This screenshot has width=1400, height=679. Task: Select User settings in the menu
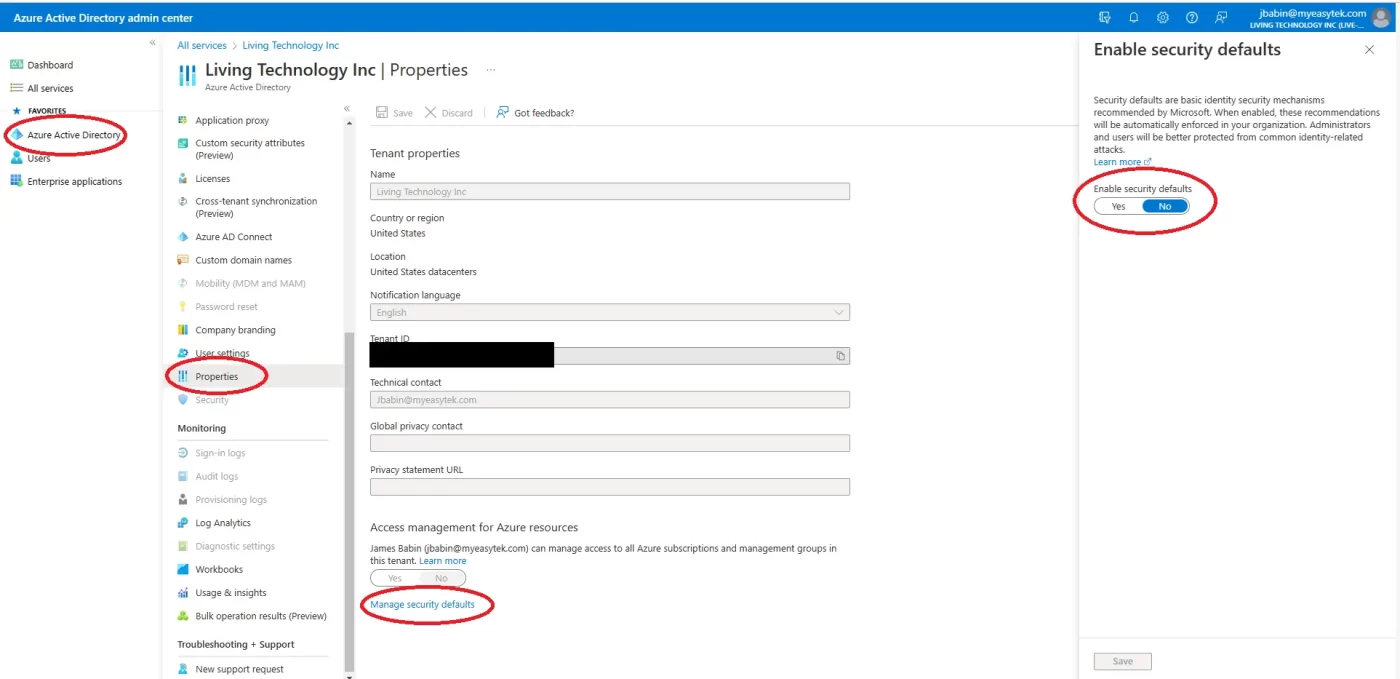(223, 353)
